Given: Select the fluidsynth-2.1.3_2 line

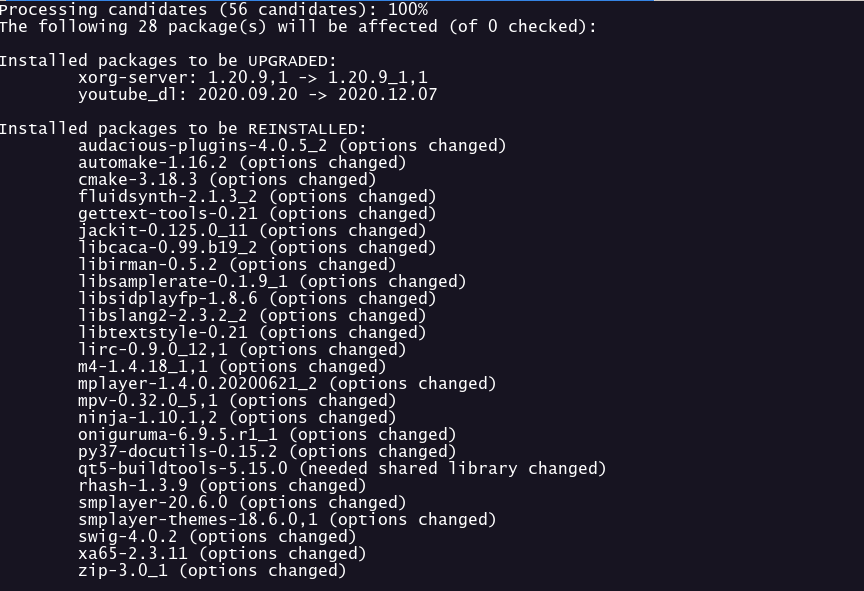Looking at the screenshot, I should (257, 196).
